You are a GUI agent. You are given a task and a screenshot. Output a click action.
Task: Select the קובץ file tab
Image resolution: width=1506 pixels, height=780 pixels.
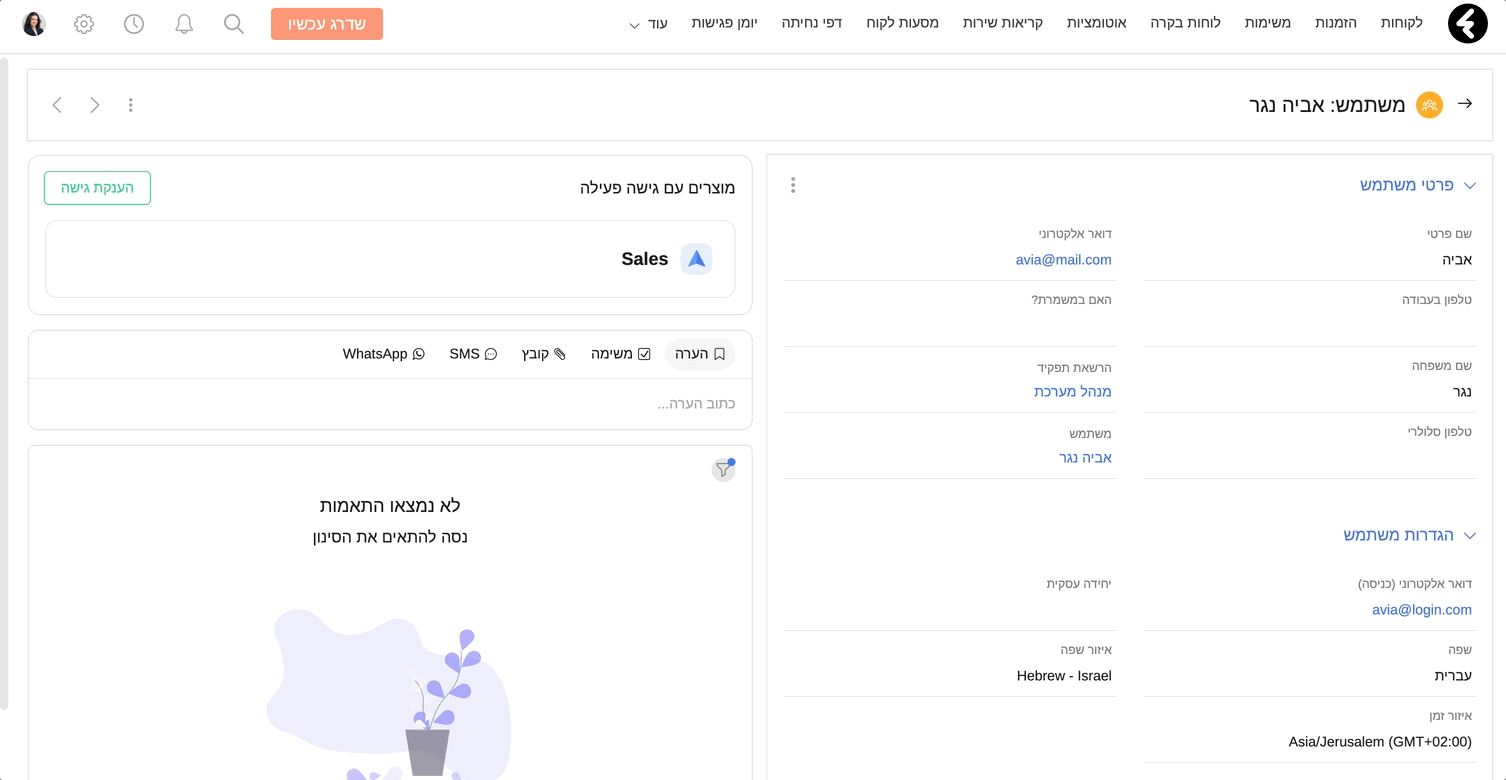[544, 354]
